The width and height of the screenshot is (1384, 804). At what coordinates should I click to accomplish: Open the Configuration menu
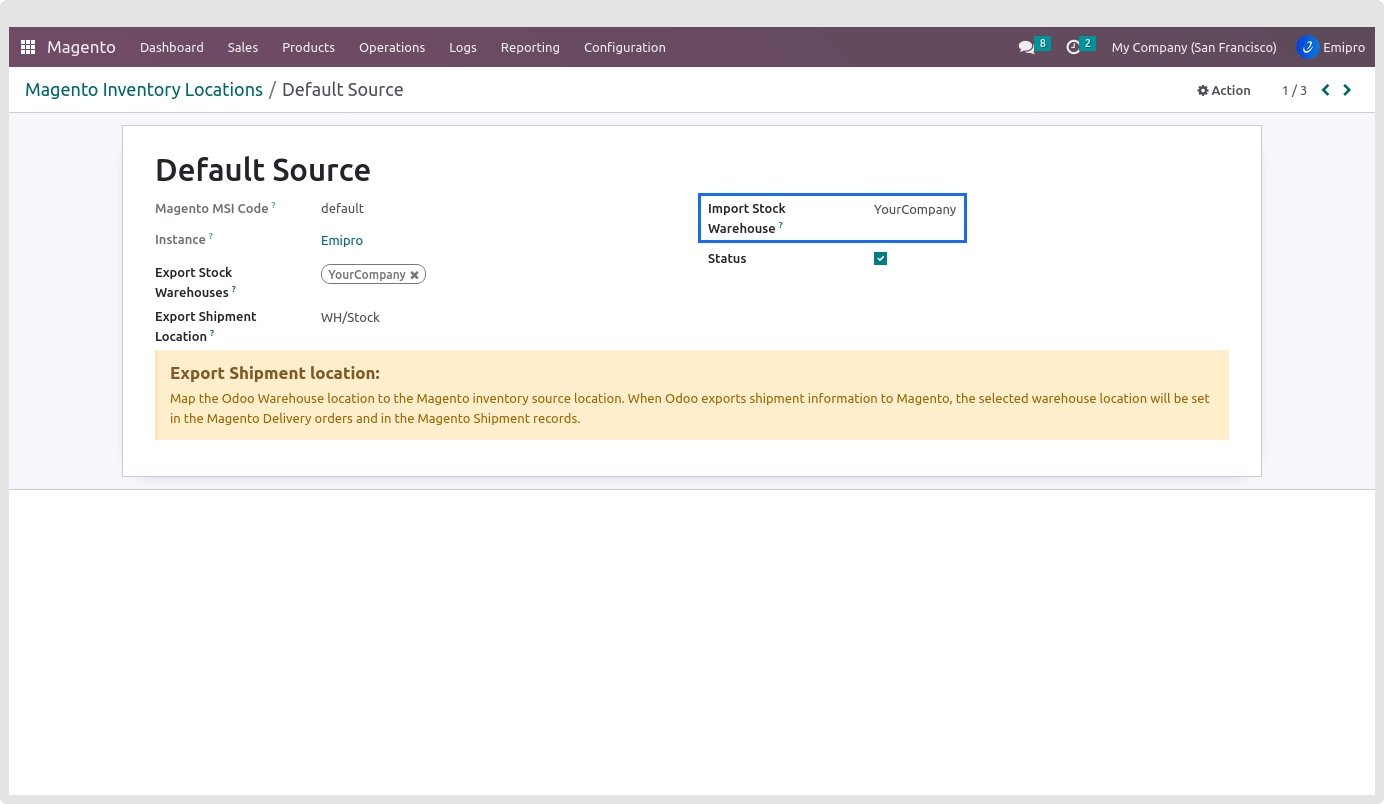pyautogui.click(x=624, y=47)
